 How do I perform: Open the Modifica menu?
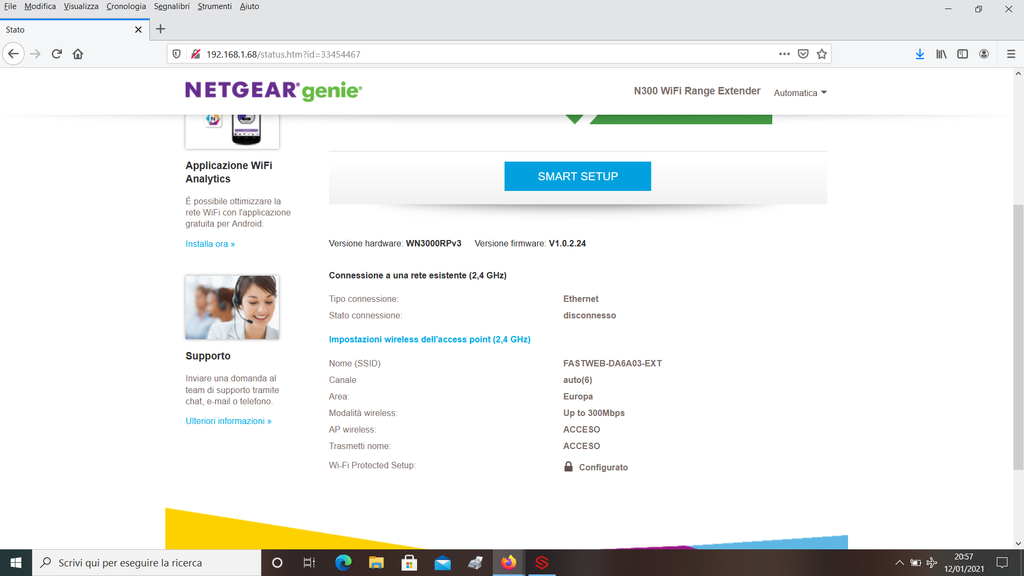[x=40, y=7]
